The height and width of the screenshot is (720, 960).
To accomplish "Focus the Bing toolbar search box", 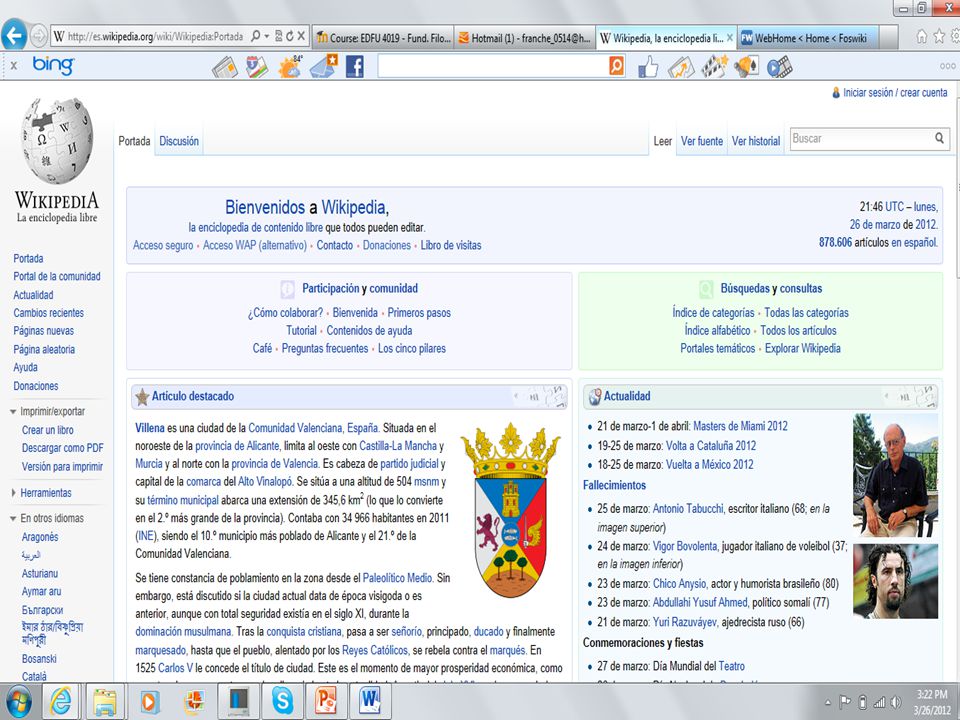I will pos(493,66).
